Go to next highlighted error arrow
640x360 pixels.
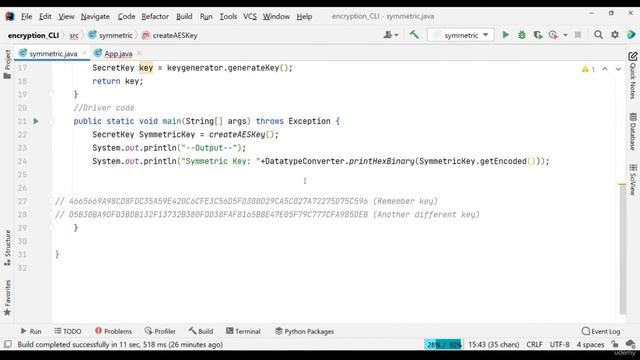[618, 69]
